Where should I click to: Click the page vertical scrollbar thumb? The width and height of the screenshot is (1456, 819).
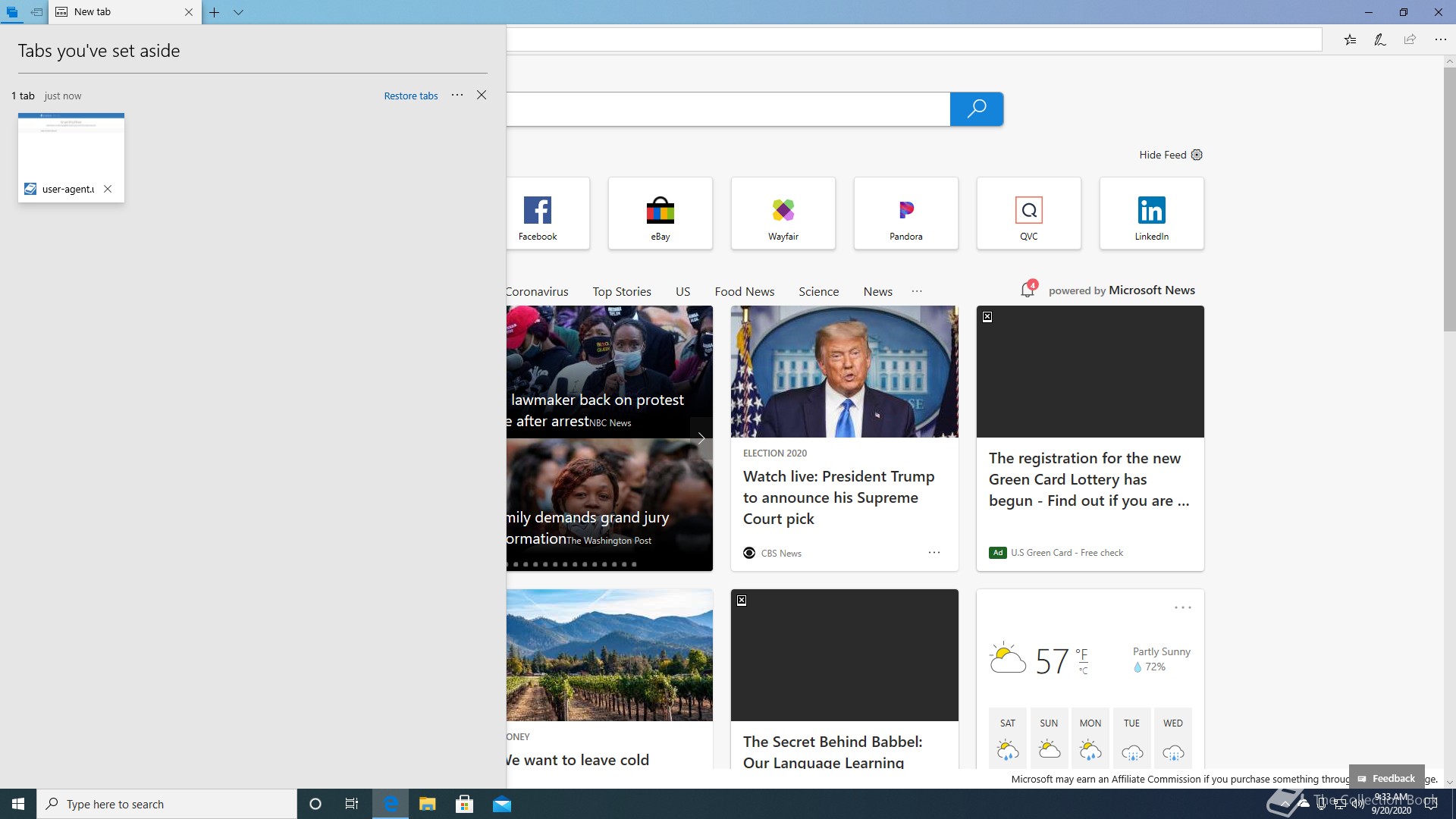[1449, 199]
